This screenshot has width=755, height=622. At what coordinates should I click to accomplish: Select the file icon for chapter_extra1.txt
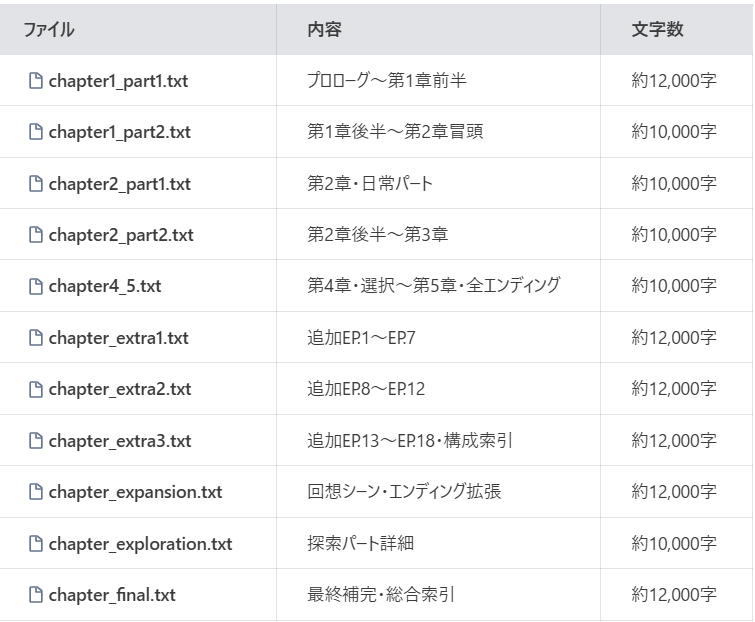(36, 338)
